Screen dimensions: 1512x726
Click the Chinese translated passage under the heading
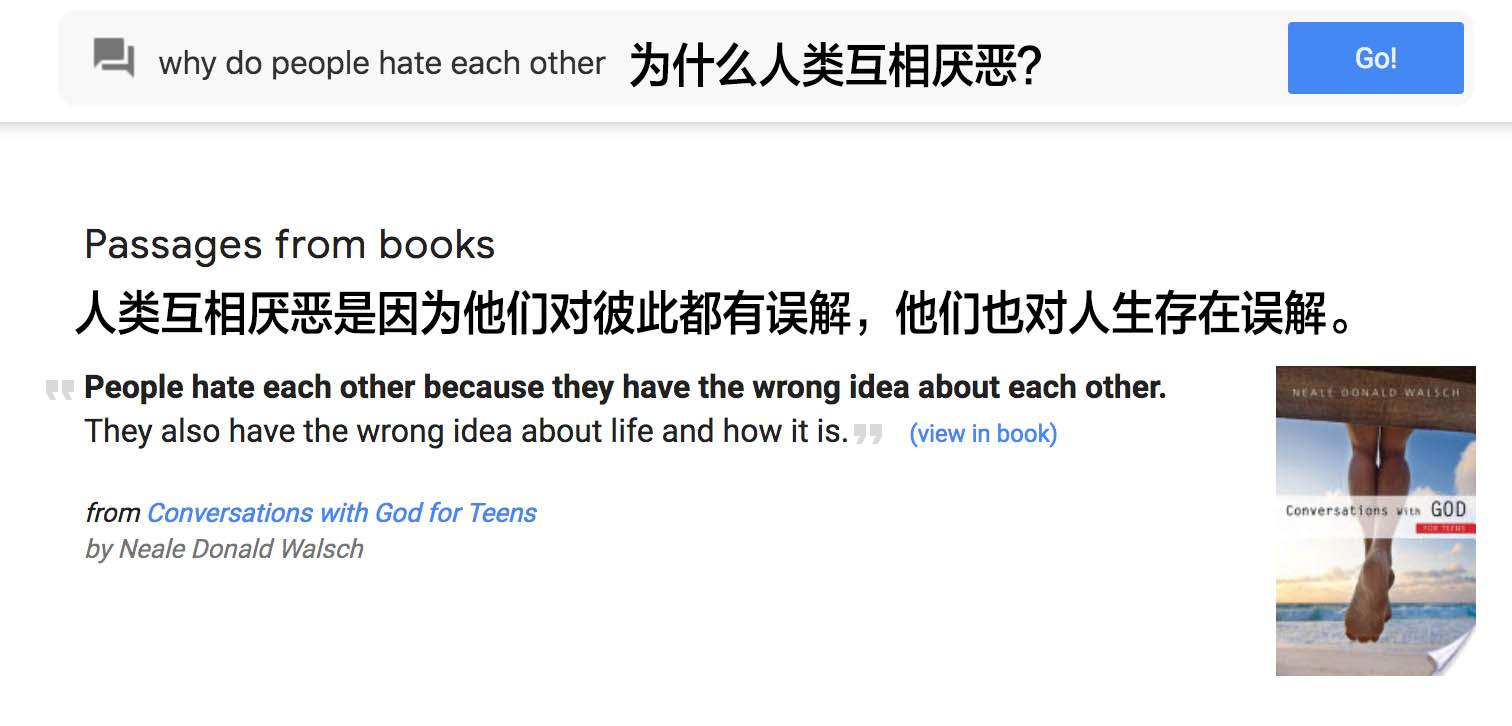pyautogui.click(x=715, y=314)
